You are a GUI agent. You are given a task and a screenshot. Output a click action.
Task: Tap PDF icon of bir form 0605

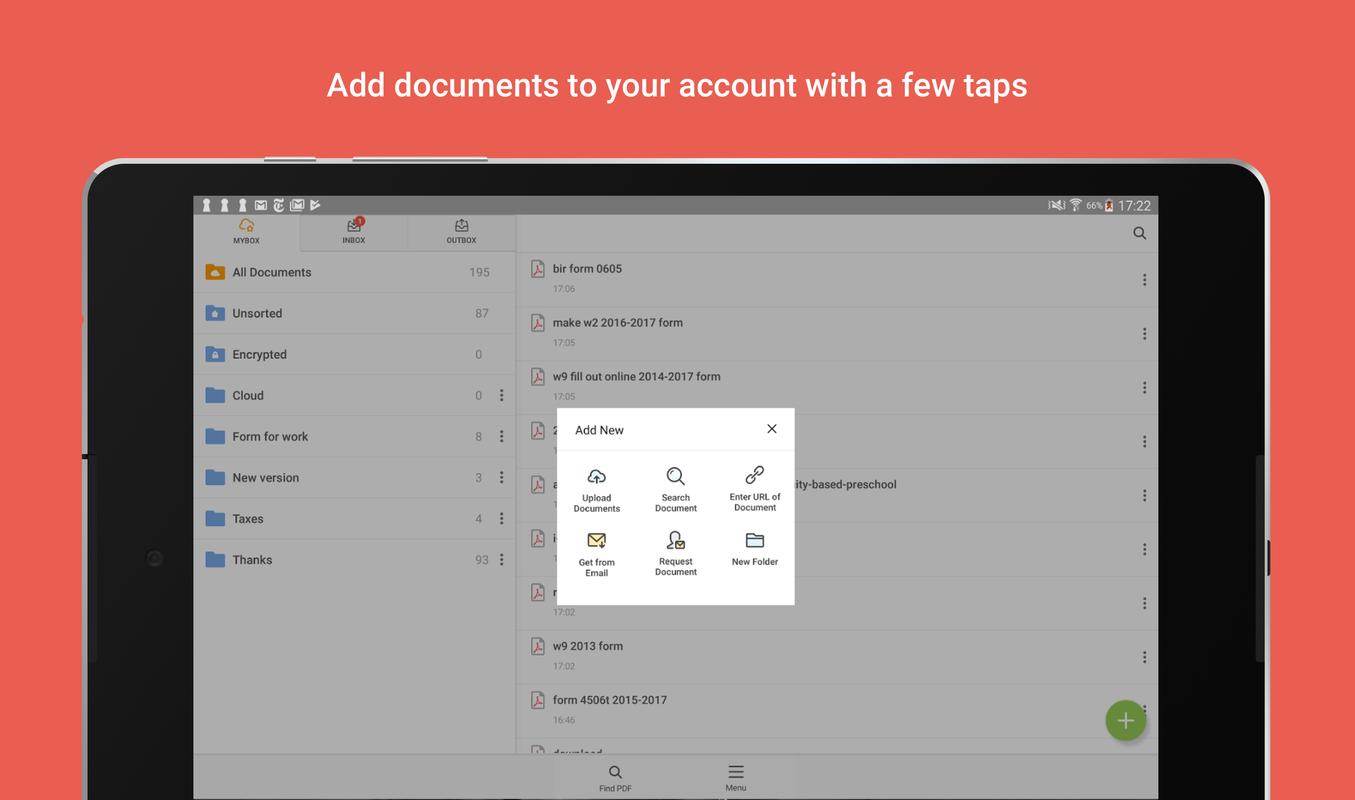click(x=537, y=269)
